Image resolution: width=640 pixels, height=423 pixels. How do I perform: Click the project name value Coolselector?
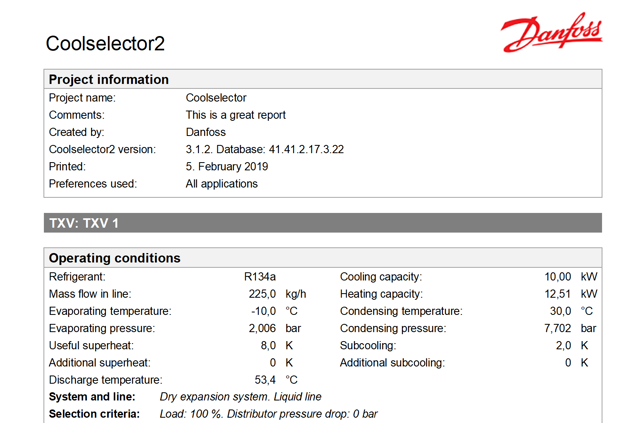[216, 98]
